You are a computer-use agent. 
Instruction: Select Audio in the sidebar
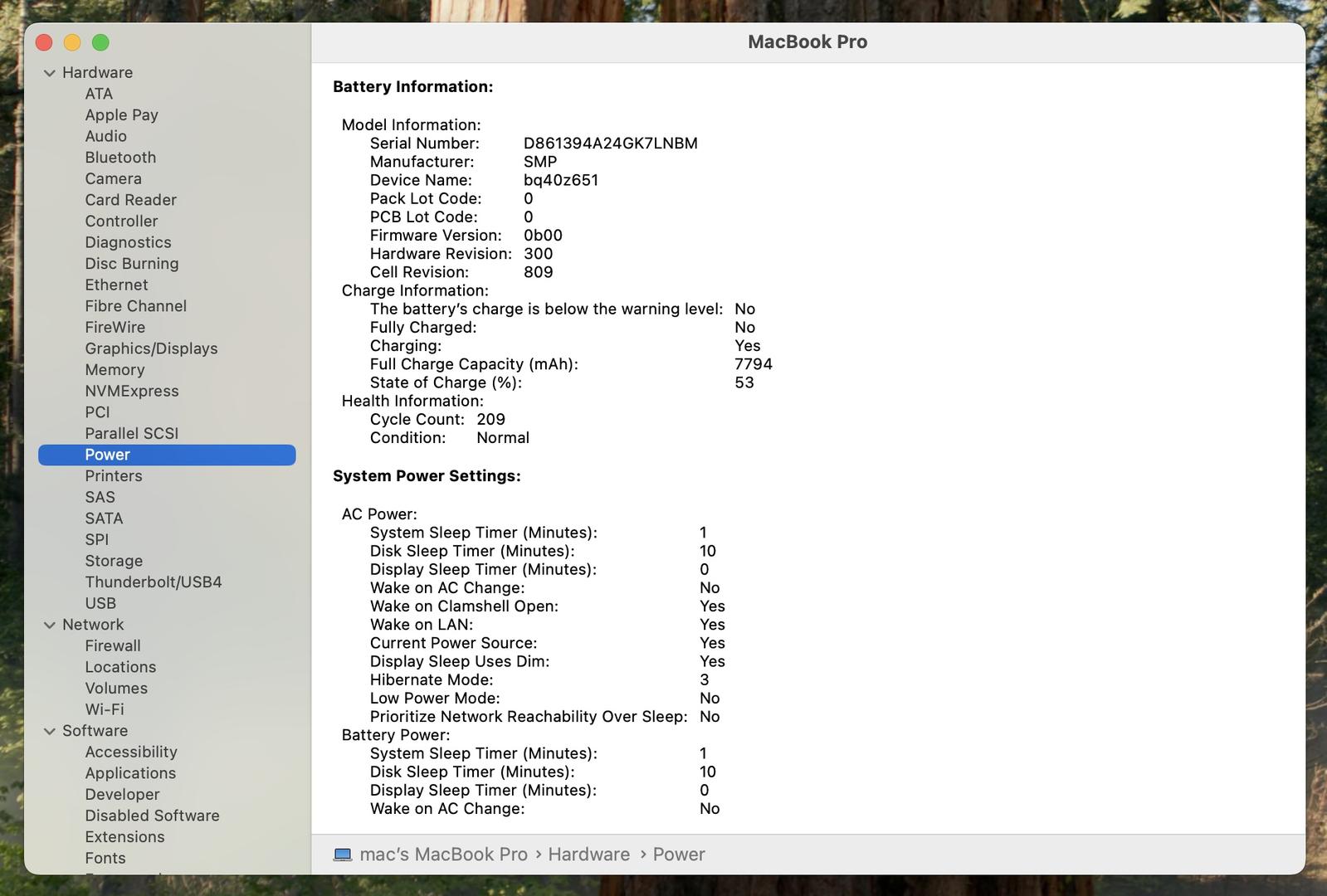tap(105, 136)
